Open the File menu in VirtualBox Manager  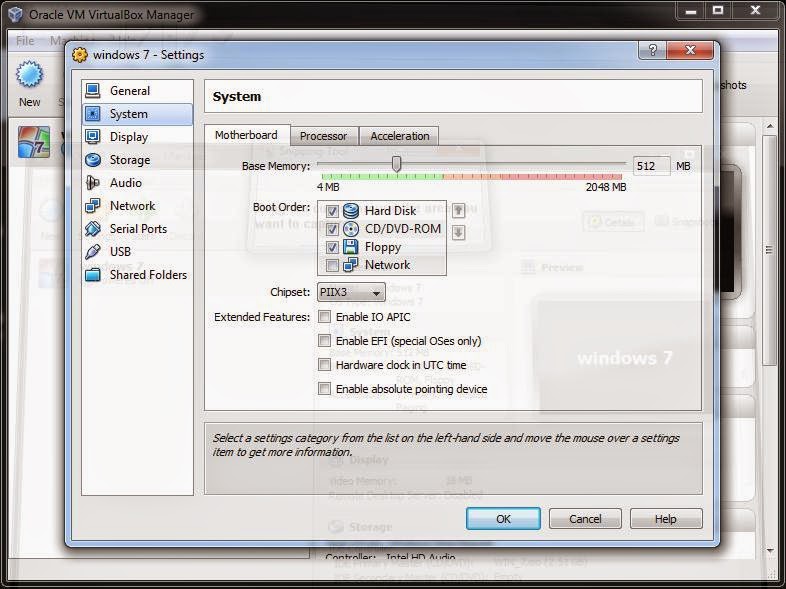click(25, 41)
